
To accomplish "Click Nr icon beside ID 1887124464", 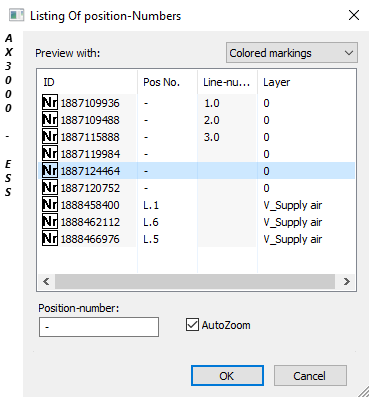I will pos(50,171).
